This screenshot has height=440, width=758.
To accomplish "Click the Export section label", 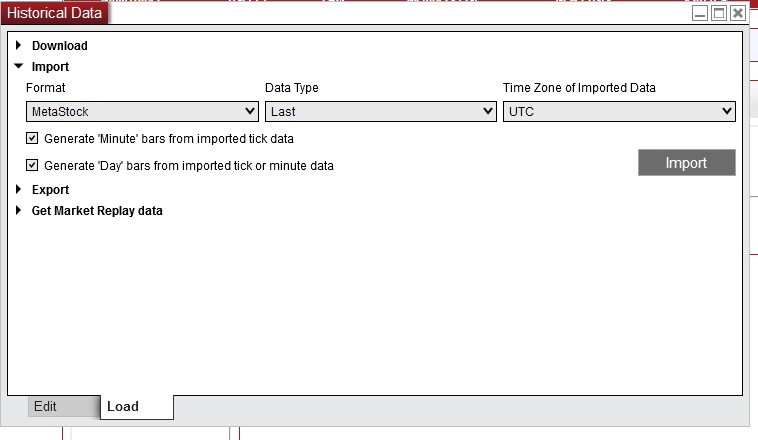I will point(51,190).
